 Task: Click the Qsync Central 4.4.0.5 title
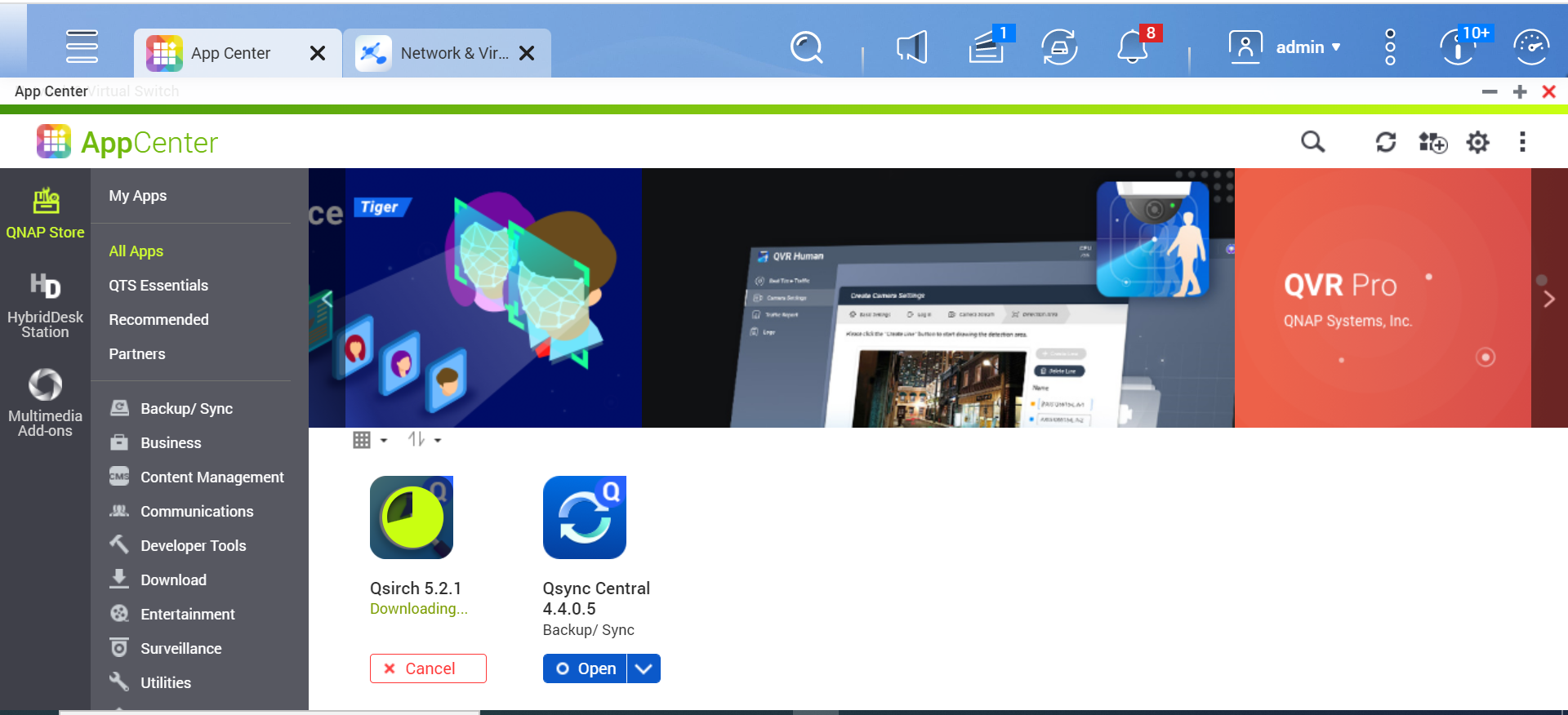pyautogui.click(x=596, y=598)
